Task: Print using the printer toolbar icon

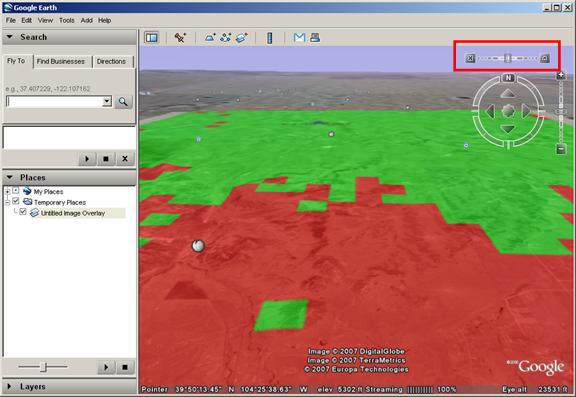Action: click(x=315, y=37)
